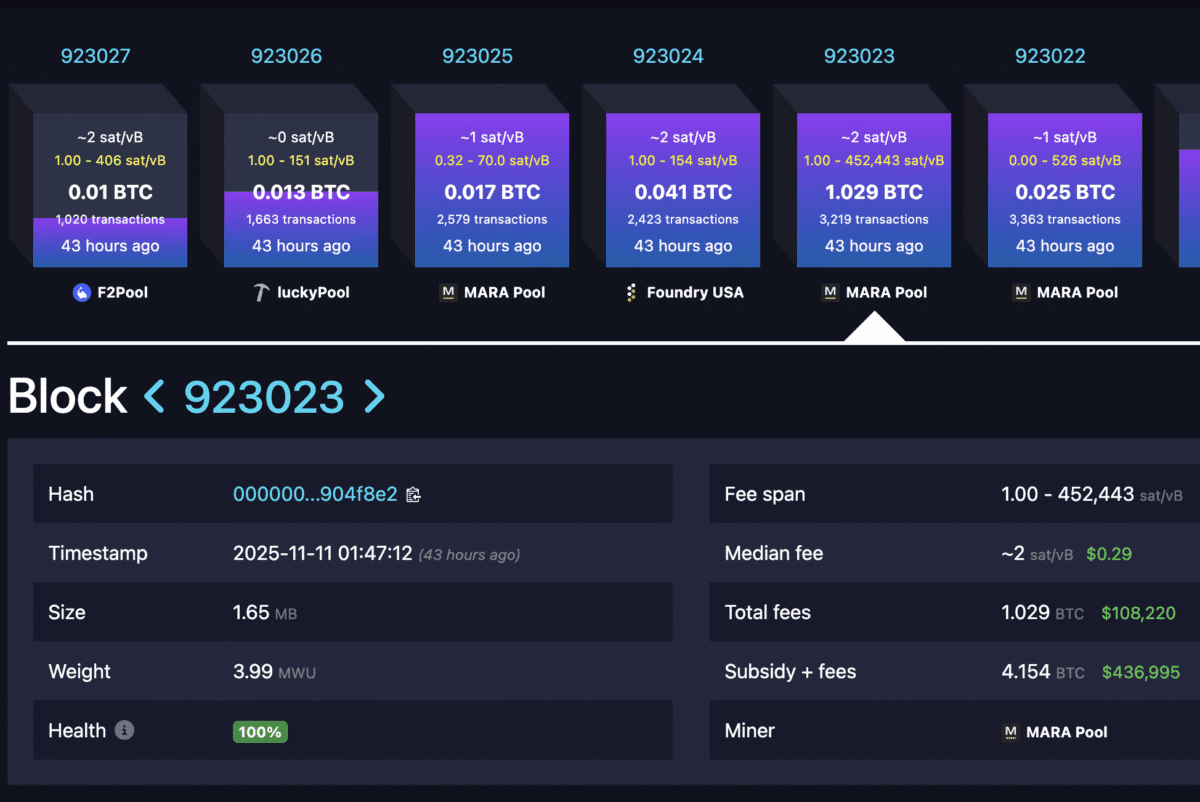Open block height 923022

click(1050, 56)
